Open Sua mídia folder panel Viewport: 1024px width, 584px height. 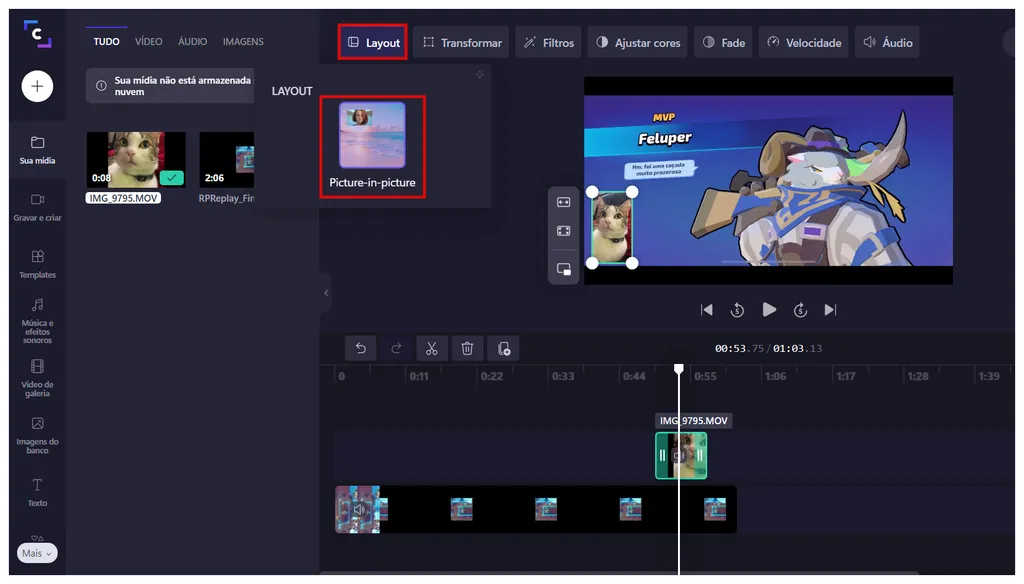pyautogui.click(x=37, y=150)
